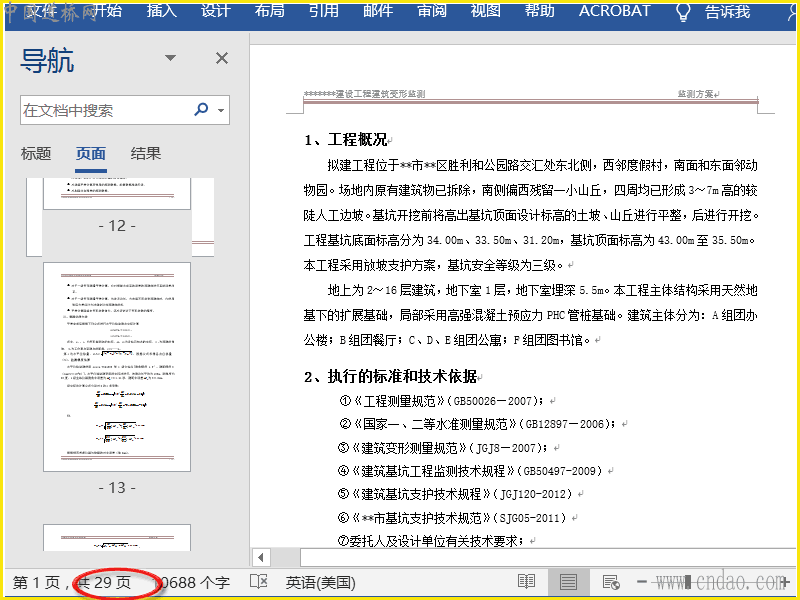The width and height of the screenshot is (800, 600).
Task: Click the line (GB12897—2006) standard entry
Action: (478, 424)
